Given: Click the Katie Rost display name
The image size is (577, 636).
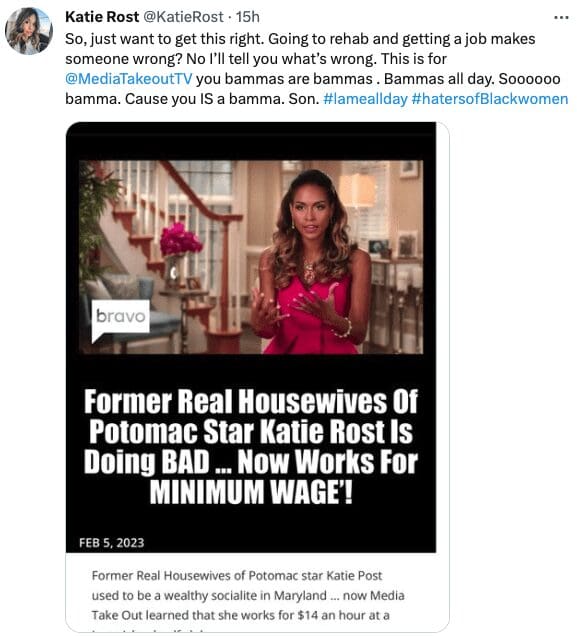Looking at the screenshot, I should tap(102, 17).
